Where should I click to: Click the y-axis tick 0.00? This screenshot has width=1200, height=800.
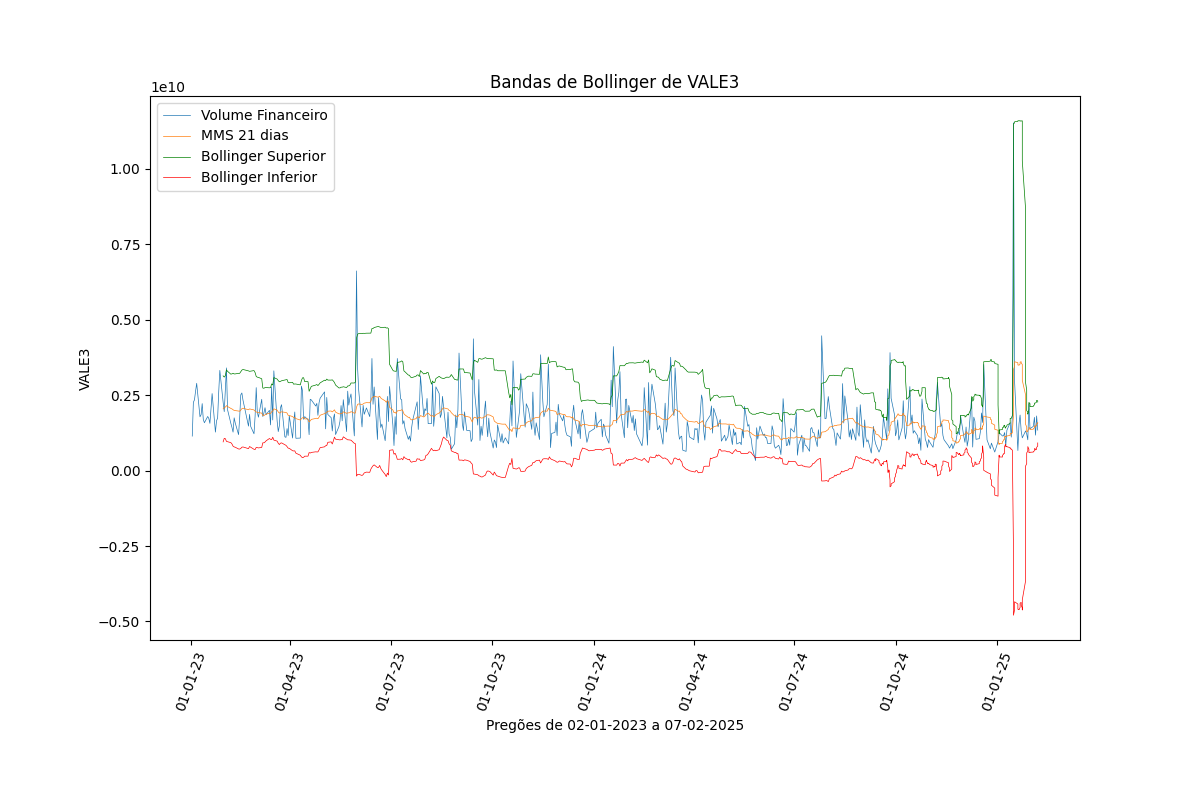point(127,471)
